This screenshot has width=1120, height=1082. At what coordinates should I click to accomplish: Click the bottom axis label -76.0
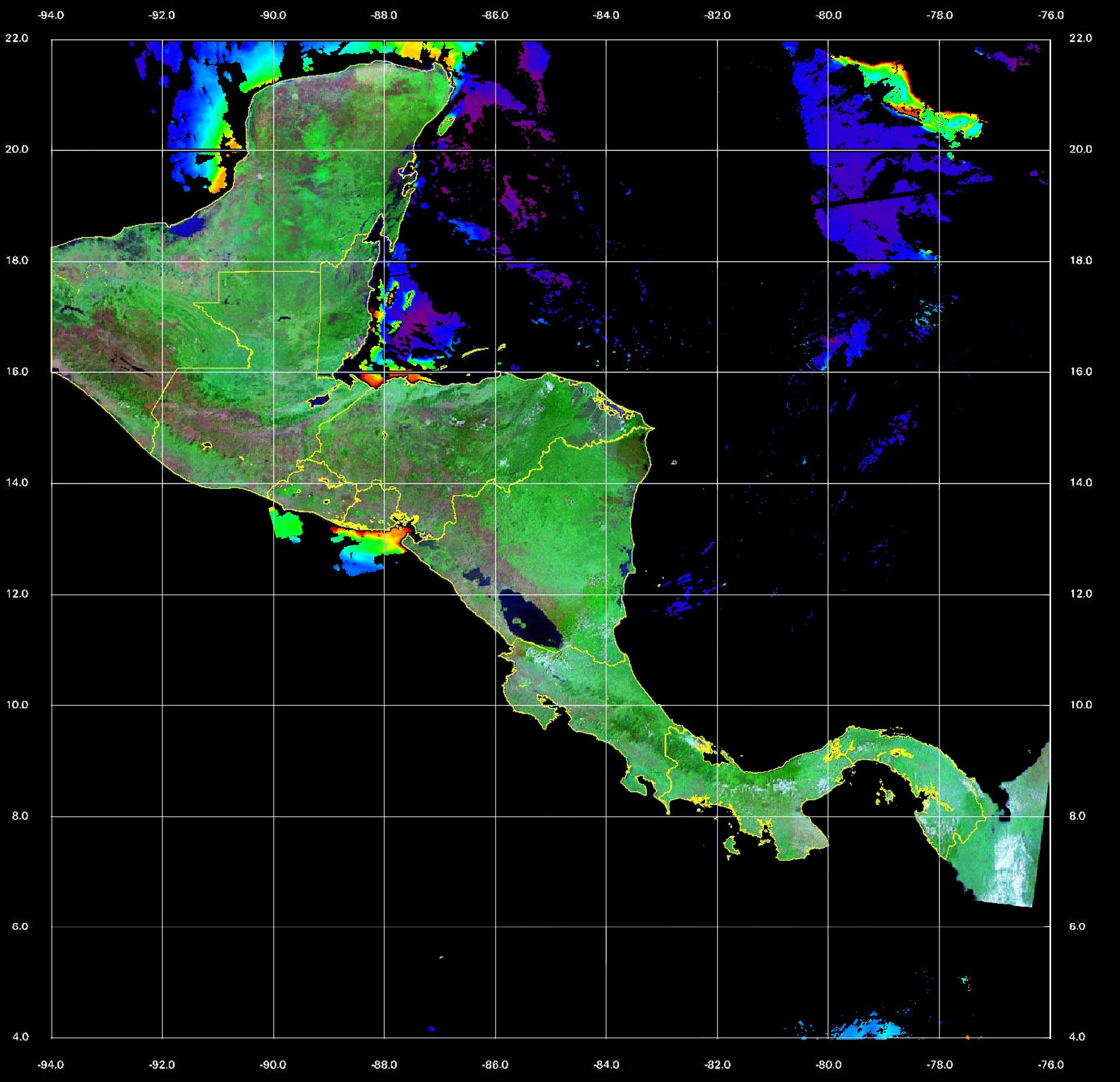1051,1064
